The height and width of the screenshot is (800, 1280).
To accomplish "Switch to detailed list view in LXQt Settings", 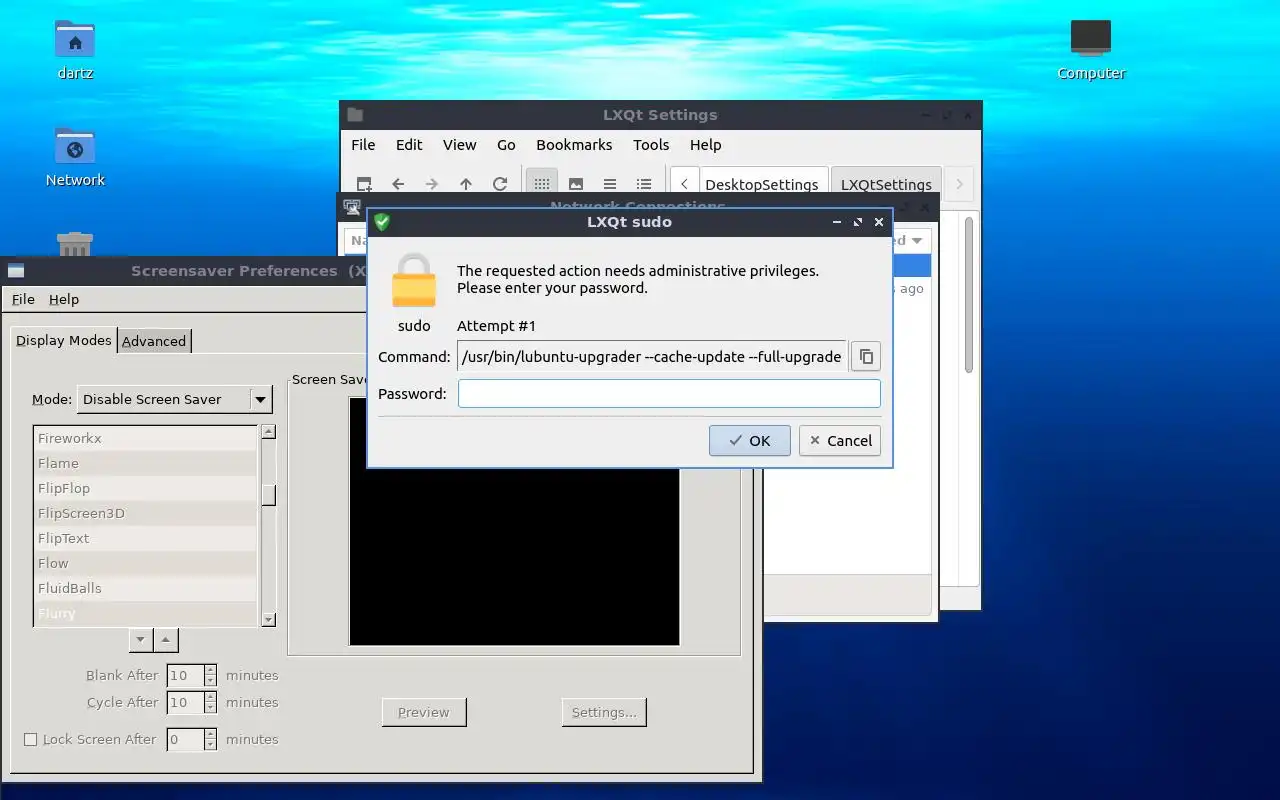I will pos(644,184).
